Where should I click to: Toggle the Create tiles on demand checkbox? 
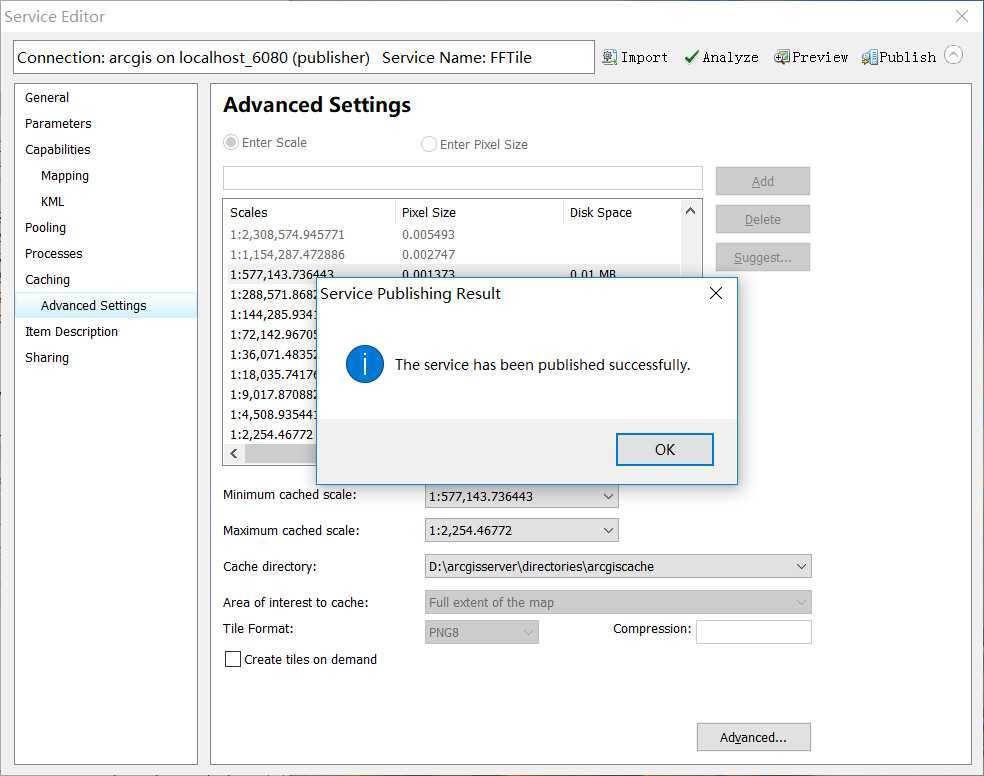pyautogui.click(x=233, y=659)
